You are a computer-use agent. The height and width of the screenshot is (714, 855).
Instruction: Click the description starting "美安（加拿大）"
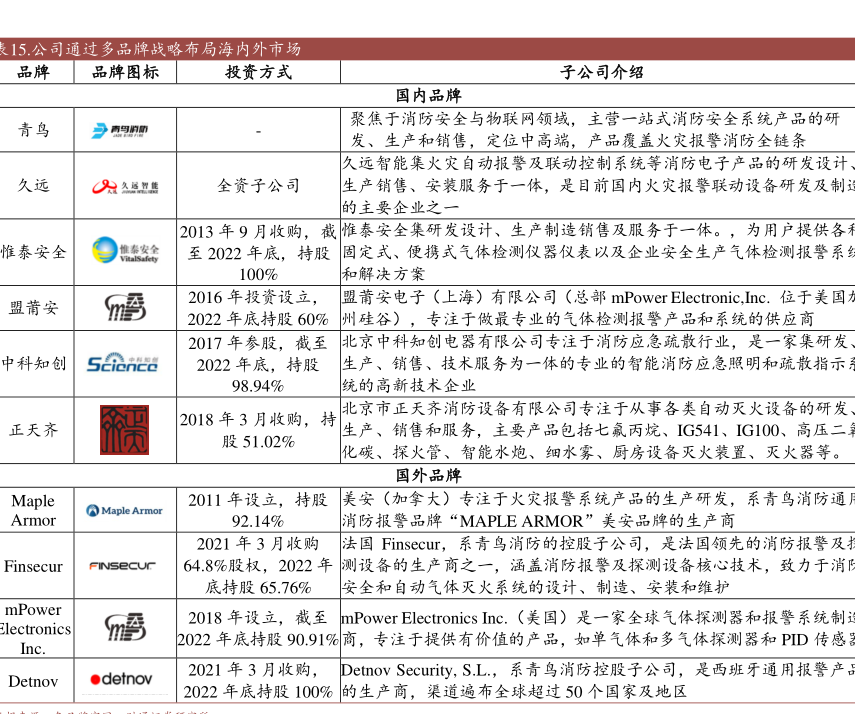(x=598, y=510)
